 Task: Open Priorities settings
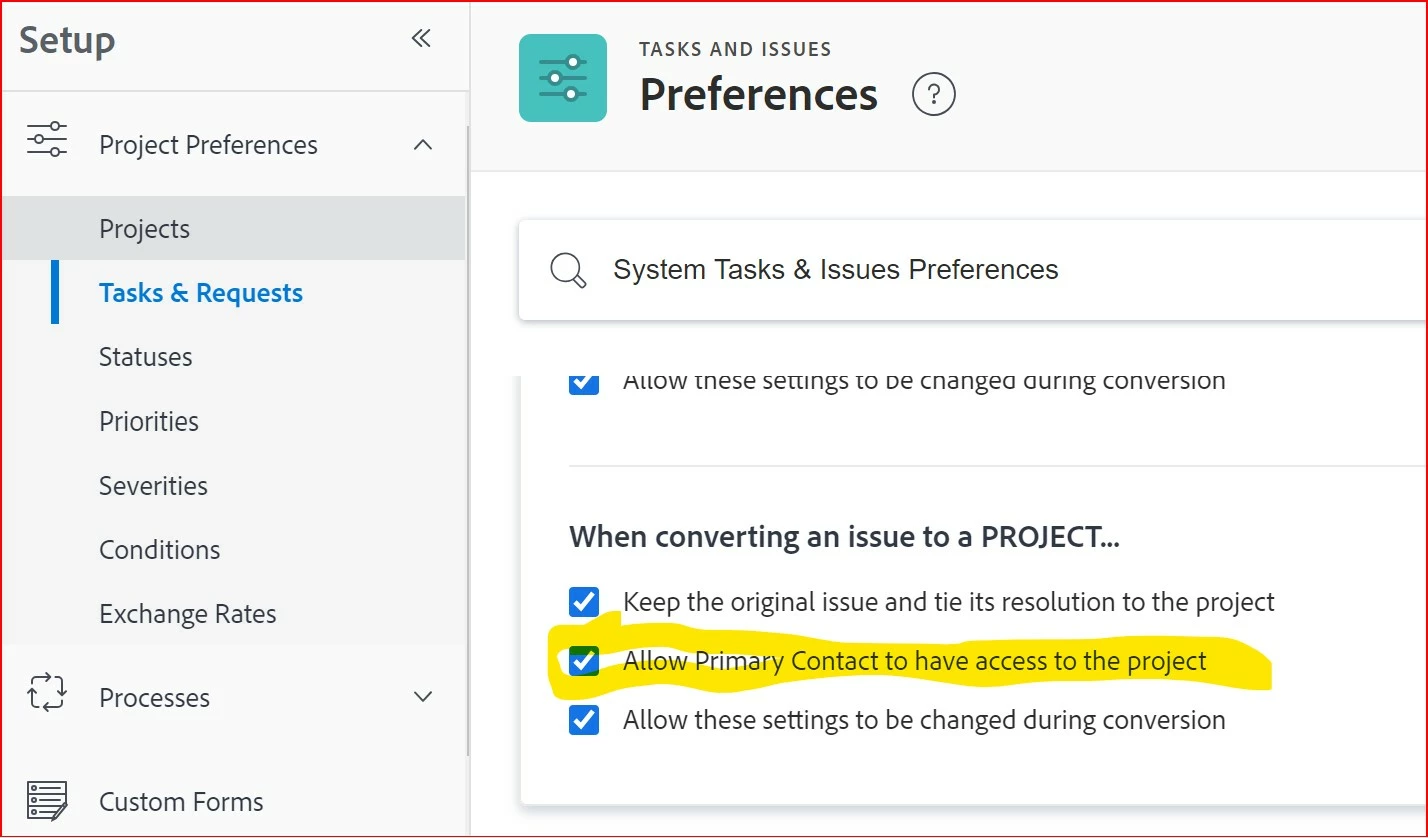pyautogui.click(x=149, y=421)
